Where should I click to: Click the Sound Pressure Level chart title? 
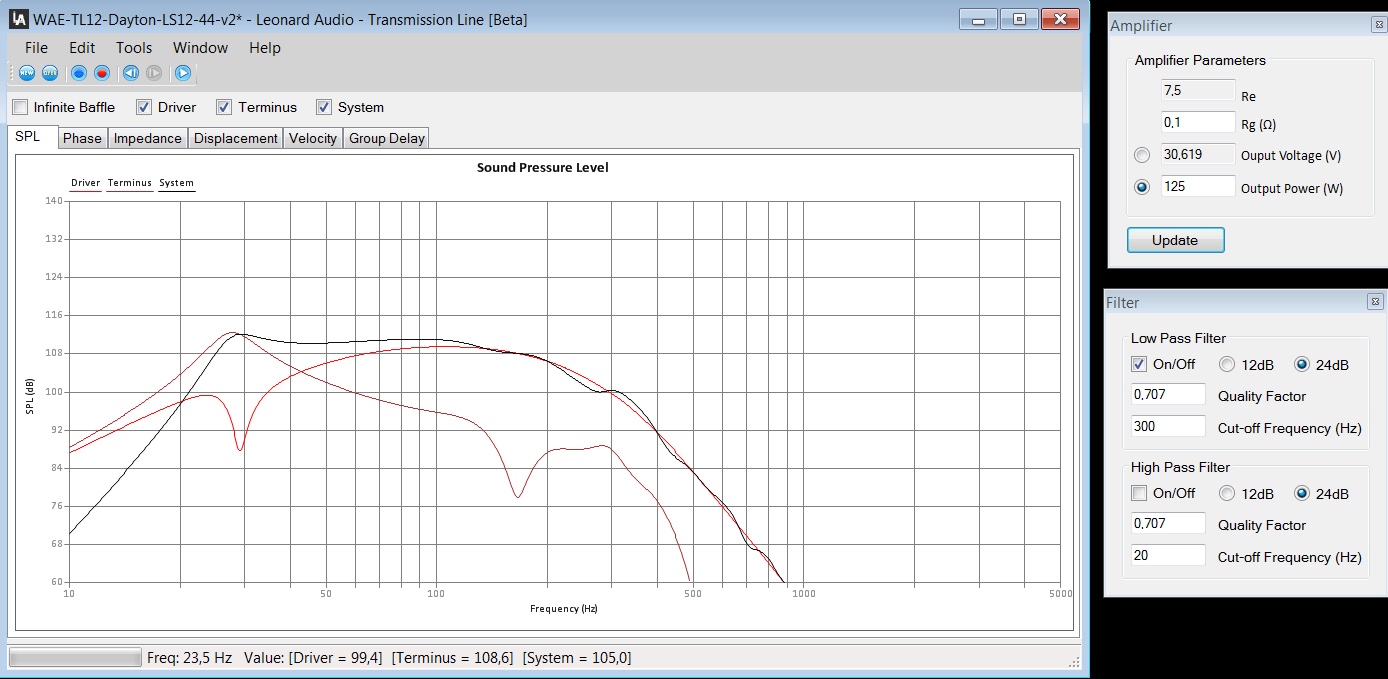coord(542,167)
